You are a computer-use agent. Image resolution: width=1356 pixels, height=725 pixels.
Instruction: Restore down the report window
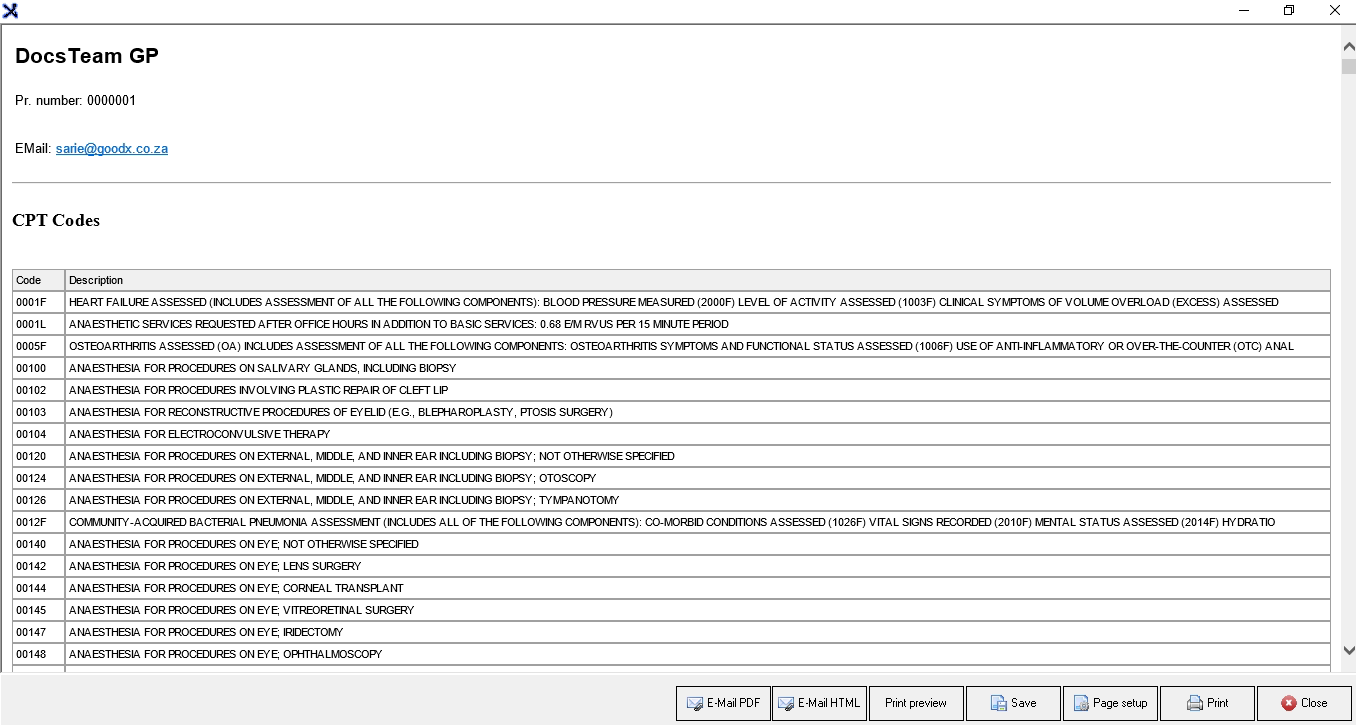tap(1289, 11)
